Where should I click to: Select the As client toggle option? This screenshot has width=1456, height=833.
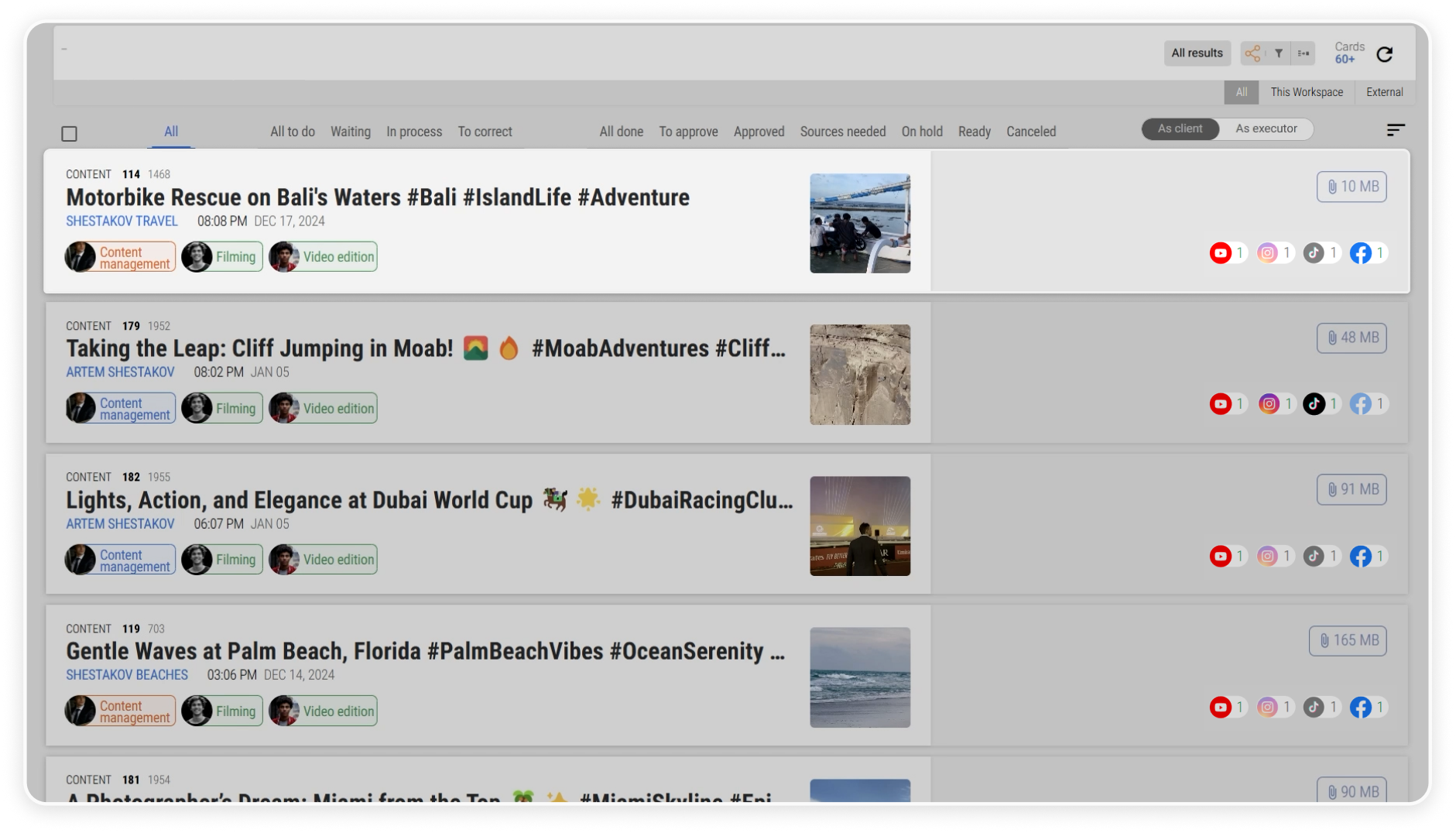tap(1180, 129)
